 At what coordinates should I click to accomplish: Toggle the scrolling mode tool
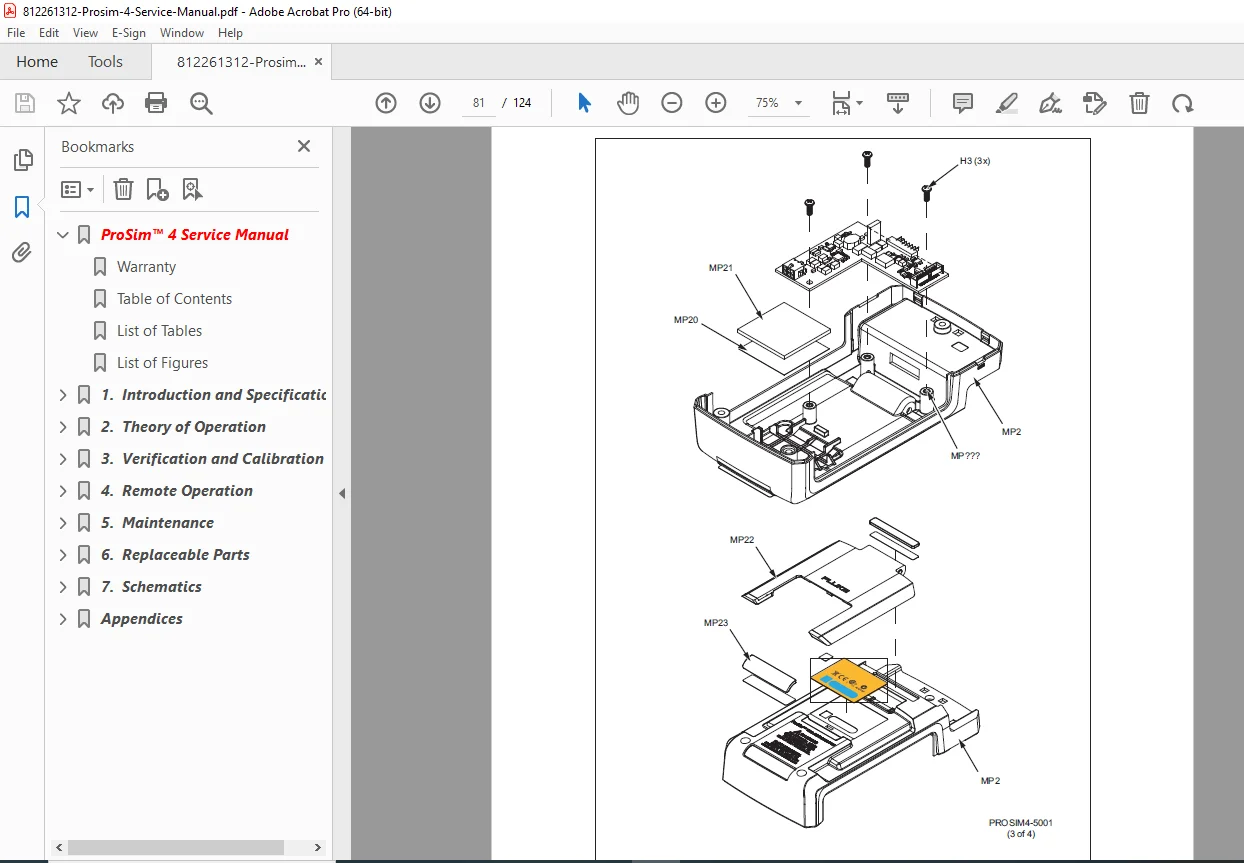[x=898, y=103]
